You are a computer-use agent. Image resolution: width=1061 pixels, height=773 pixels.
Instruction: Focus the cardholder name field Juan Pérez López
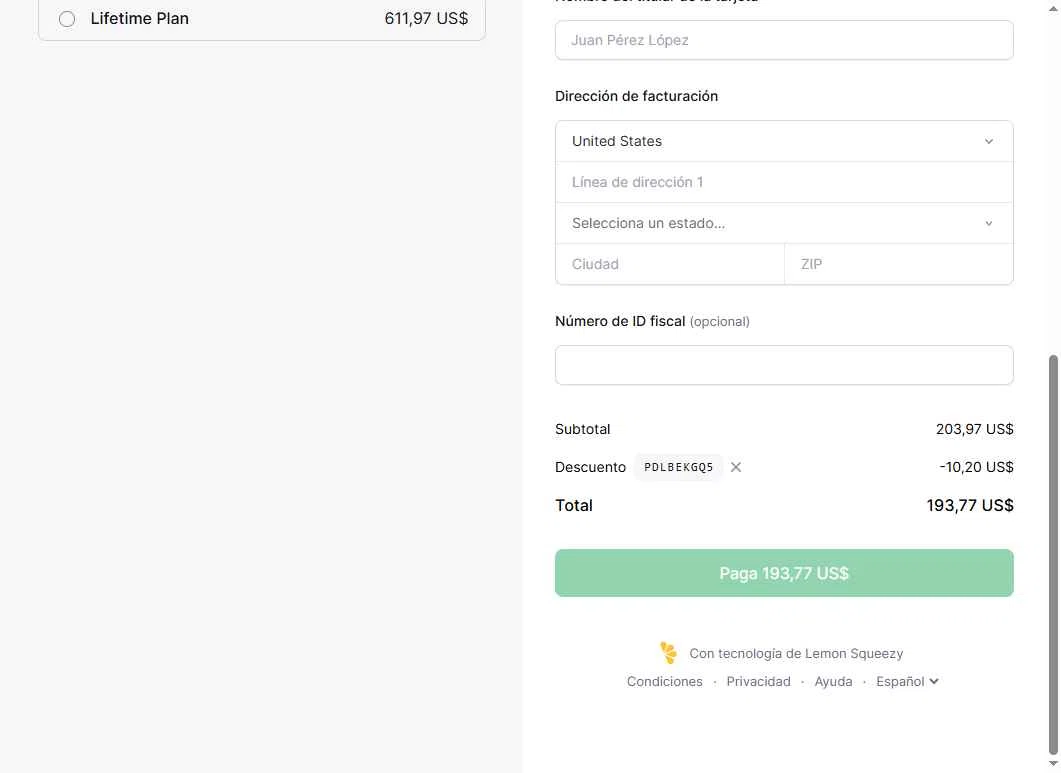pyautogui.click(x=784, y=40)
